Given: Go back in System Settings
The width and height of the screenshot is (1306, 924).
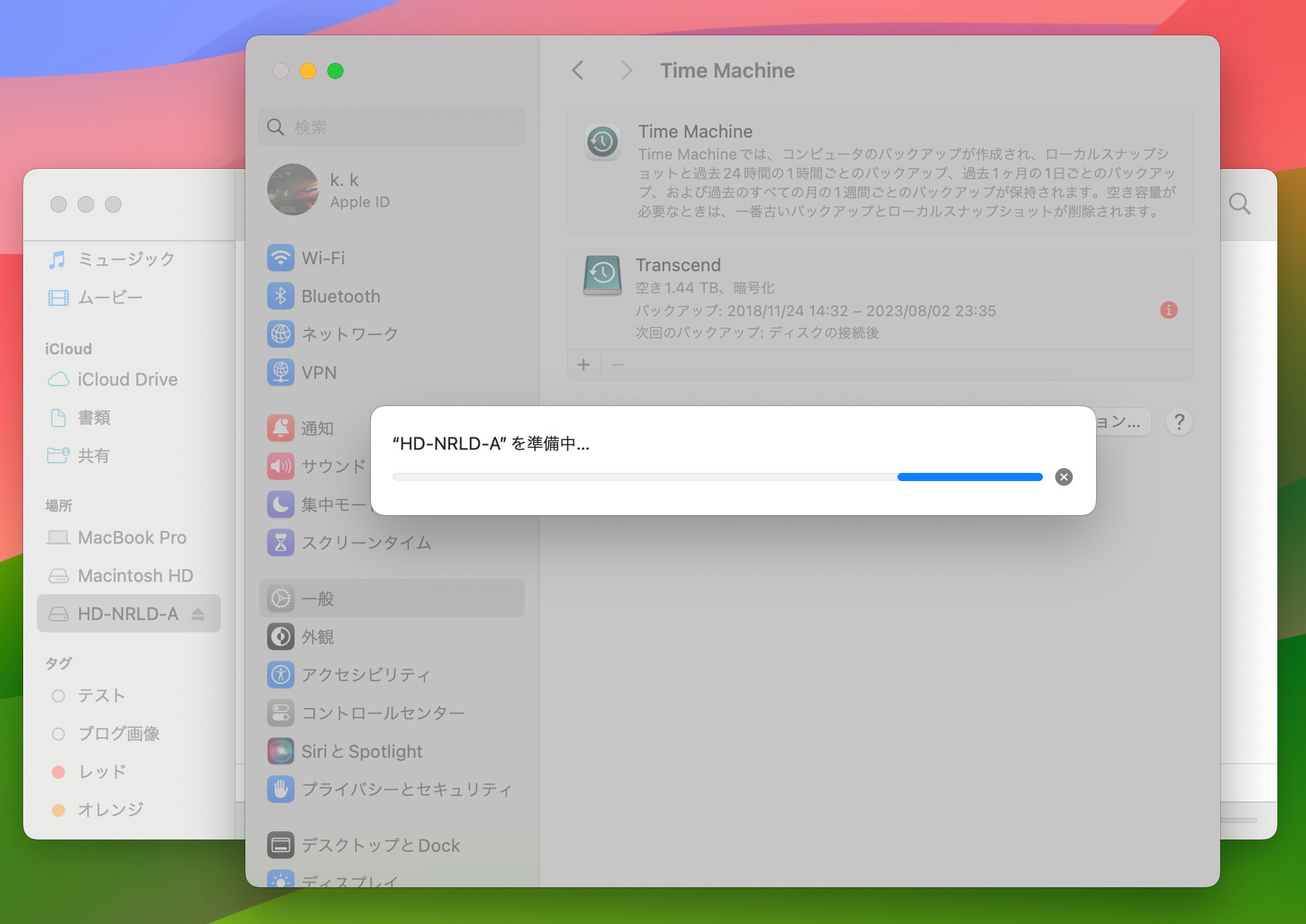Looking at the screenshot, I should [x=578, y=70].
